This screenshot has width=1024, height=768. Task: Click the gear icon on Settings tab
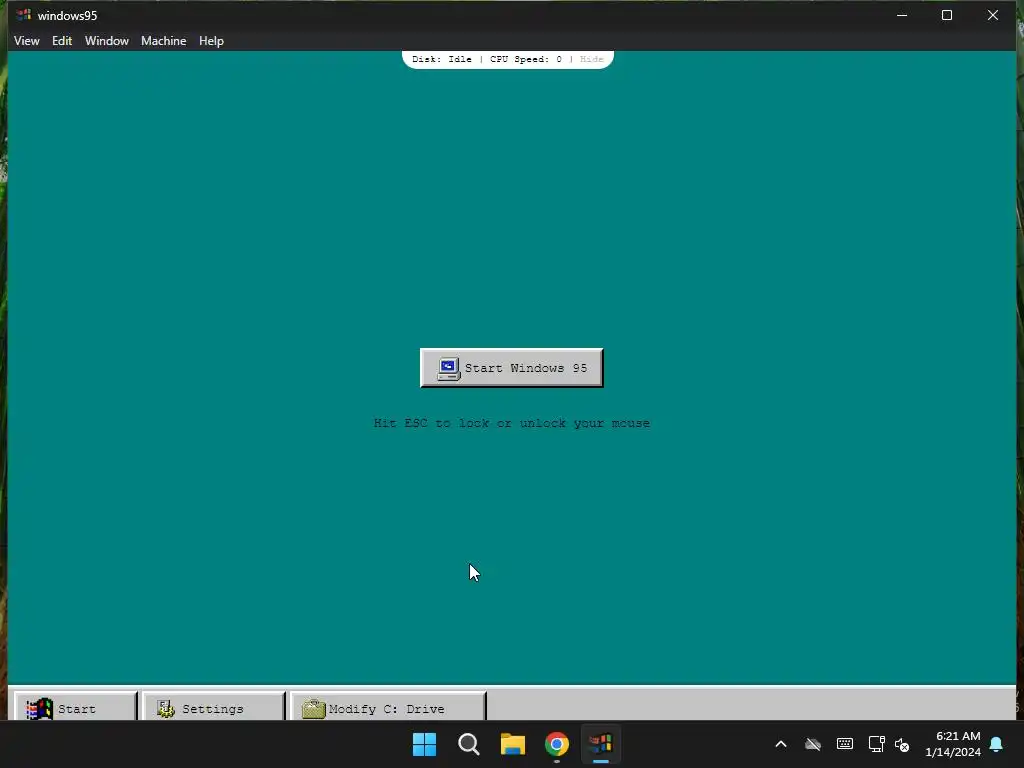point(166,709)
